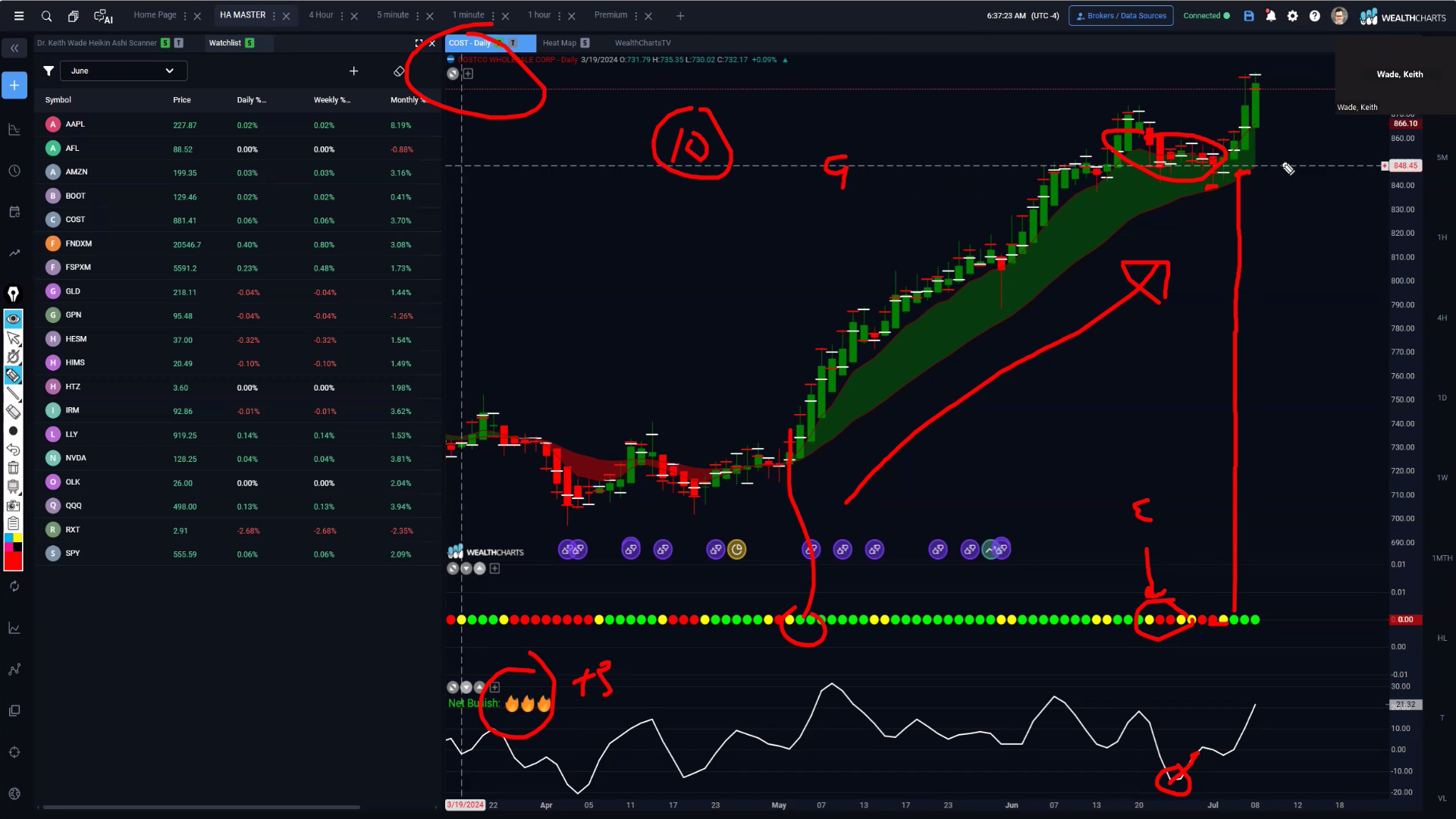Select the eraser tool in drawing toolbar
Image resolution: width=1456 pixels, height=819 pixels.
click(x=13, y=412)
